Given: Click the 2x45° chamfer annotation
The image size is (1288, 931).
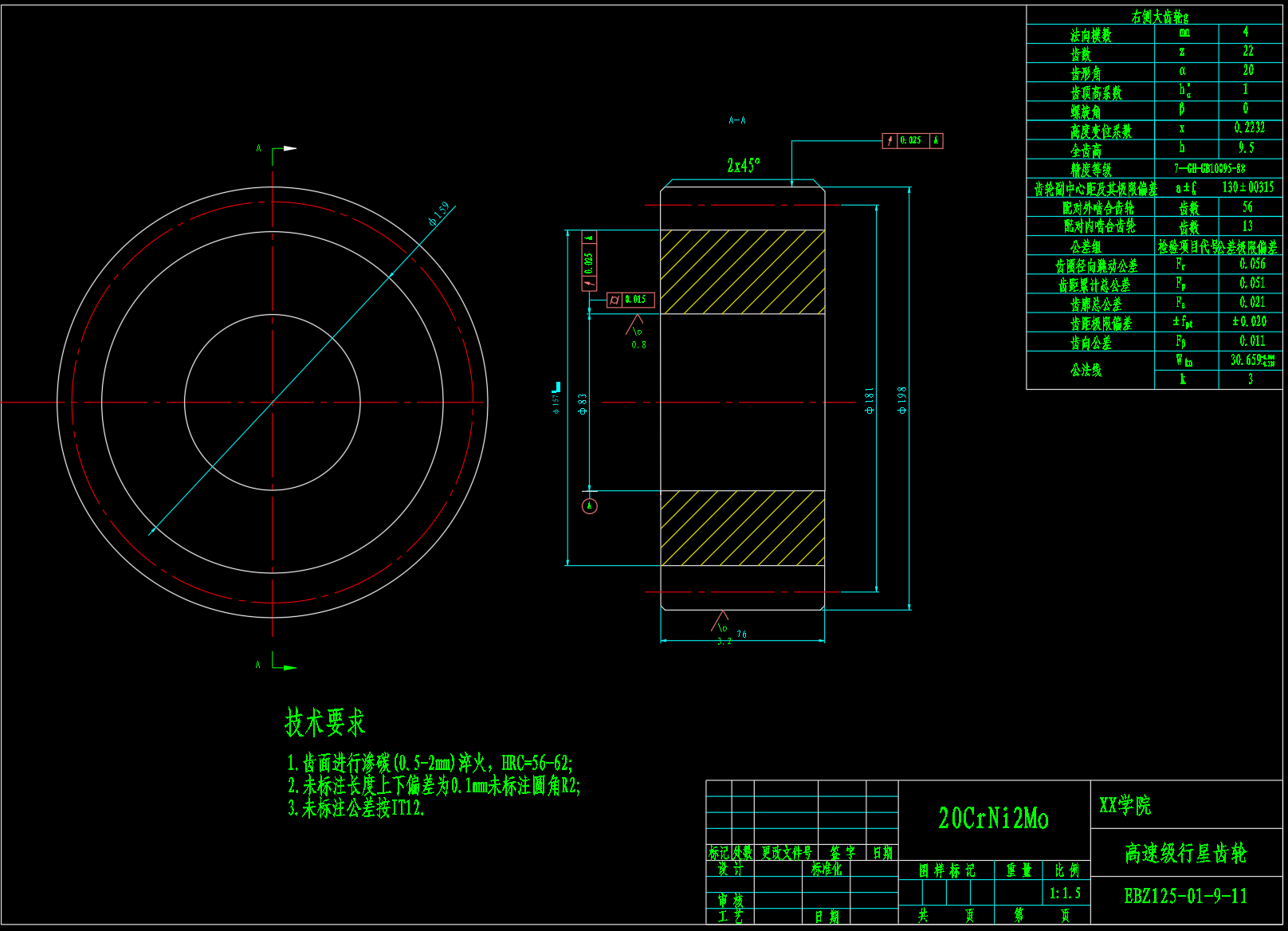Looking at the screenshot, I should tap(743, 166).
